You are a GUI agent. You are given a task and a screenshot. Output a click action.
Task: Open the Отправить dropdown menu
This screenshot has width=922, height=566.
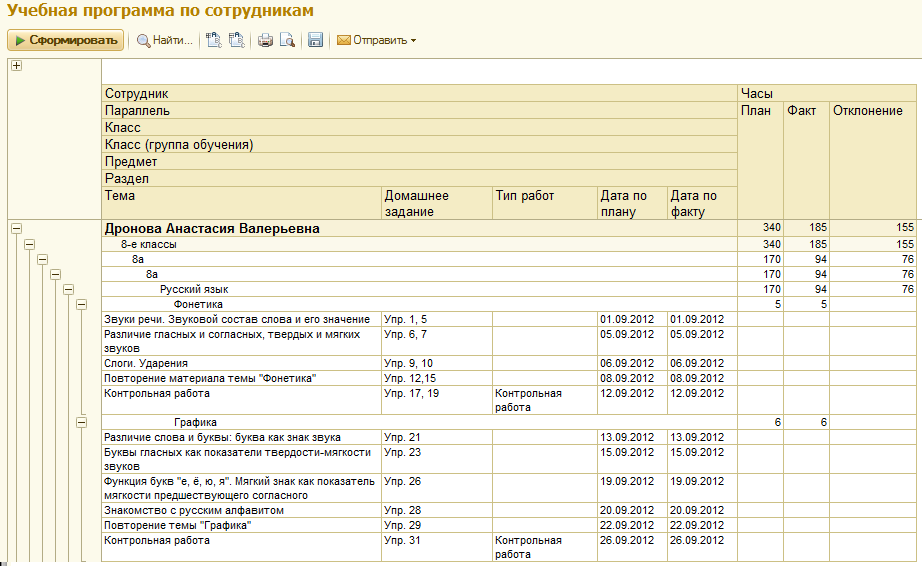(x=377, y=41)
